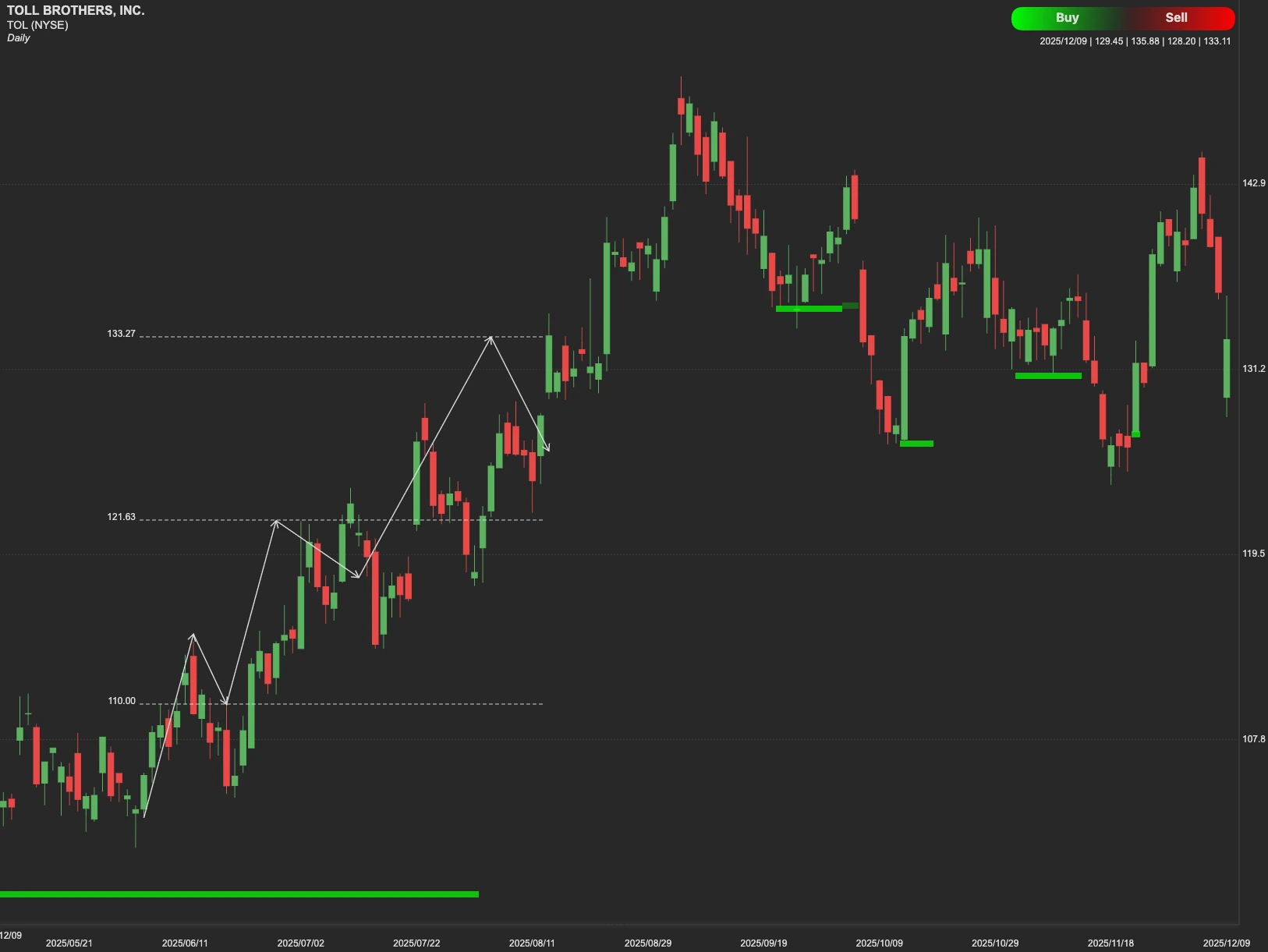Click the 119.5 price axis value
This screenshot has width=1268, height=952.
1254,554
